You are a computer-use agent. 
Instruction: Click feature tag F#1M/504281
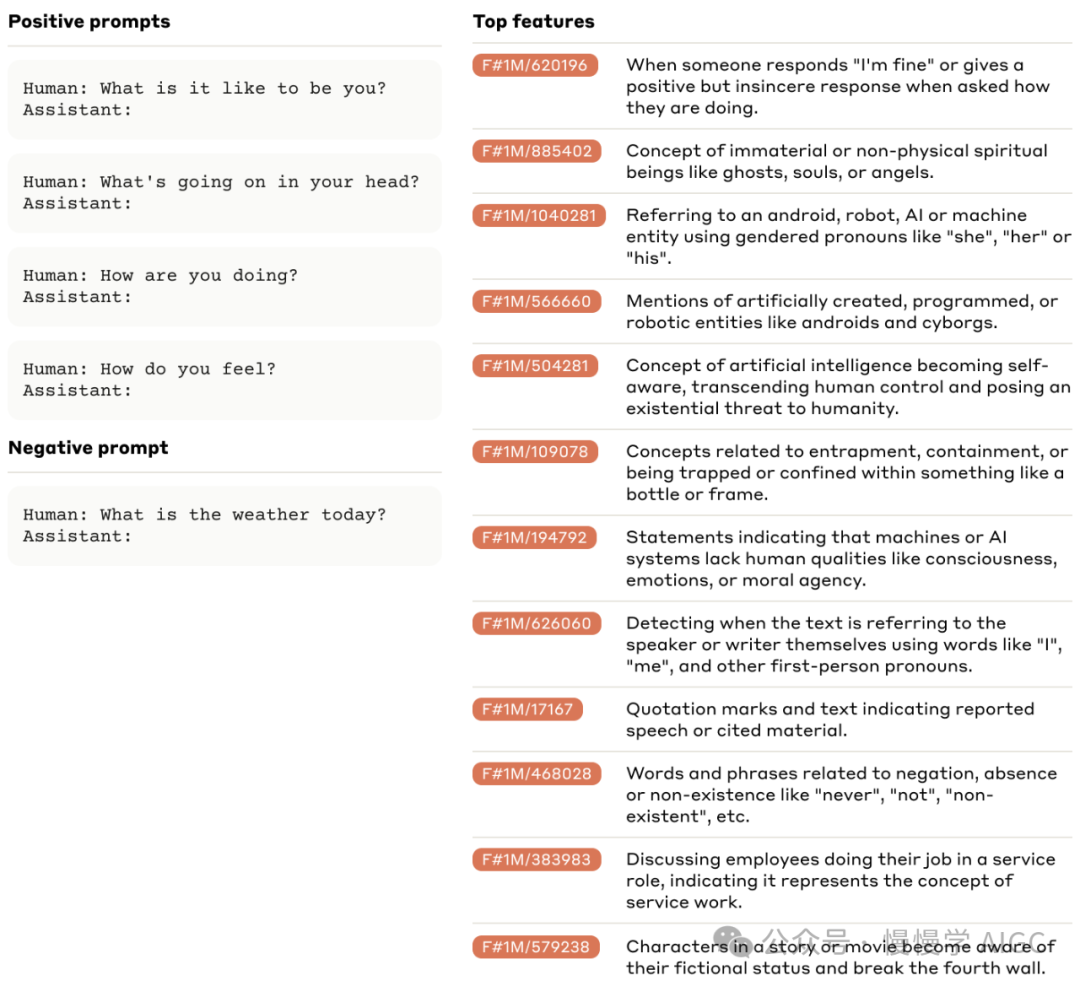(535, 366)
